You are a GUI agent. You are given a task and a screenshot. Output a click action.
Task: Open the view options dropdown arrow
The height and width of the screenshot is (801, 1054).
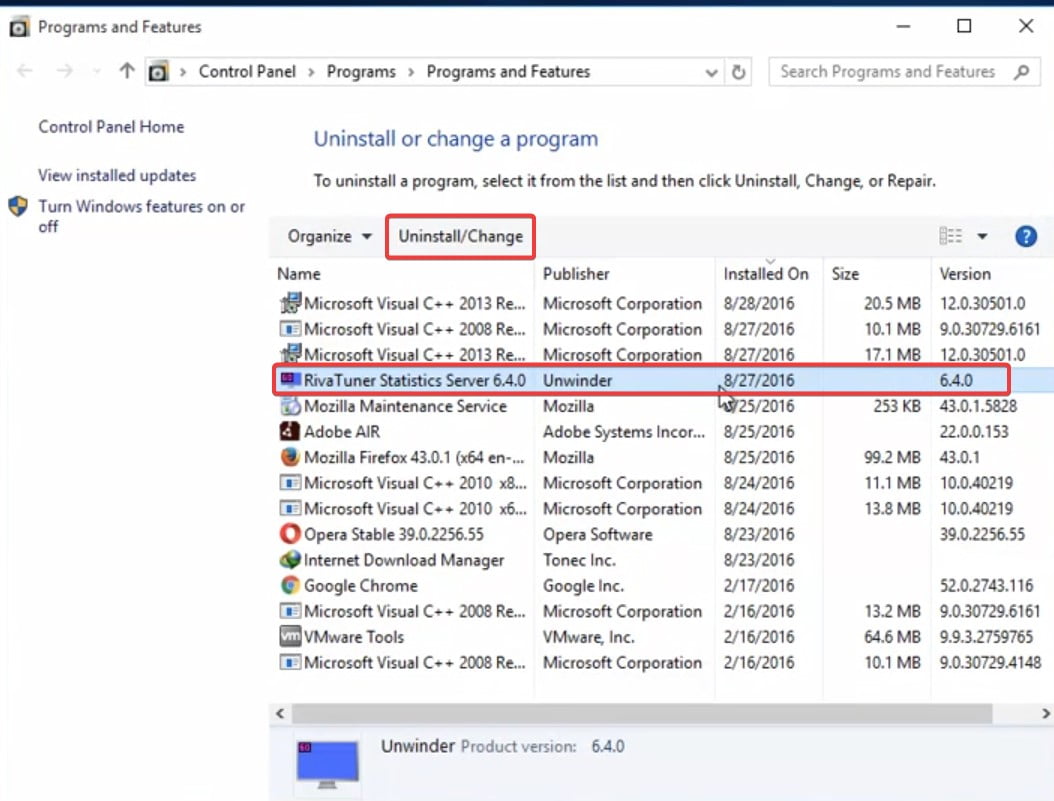[982, 237]
